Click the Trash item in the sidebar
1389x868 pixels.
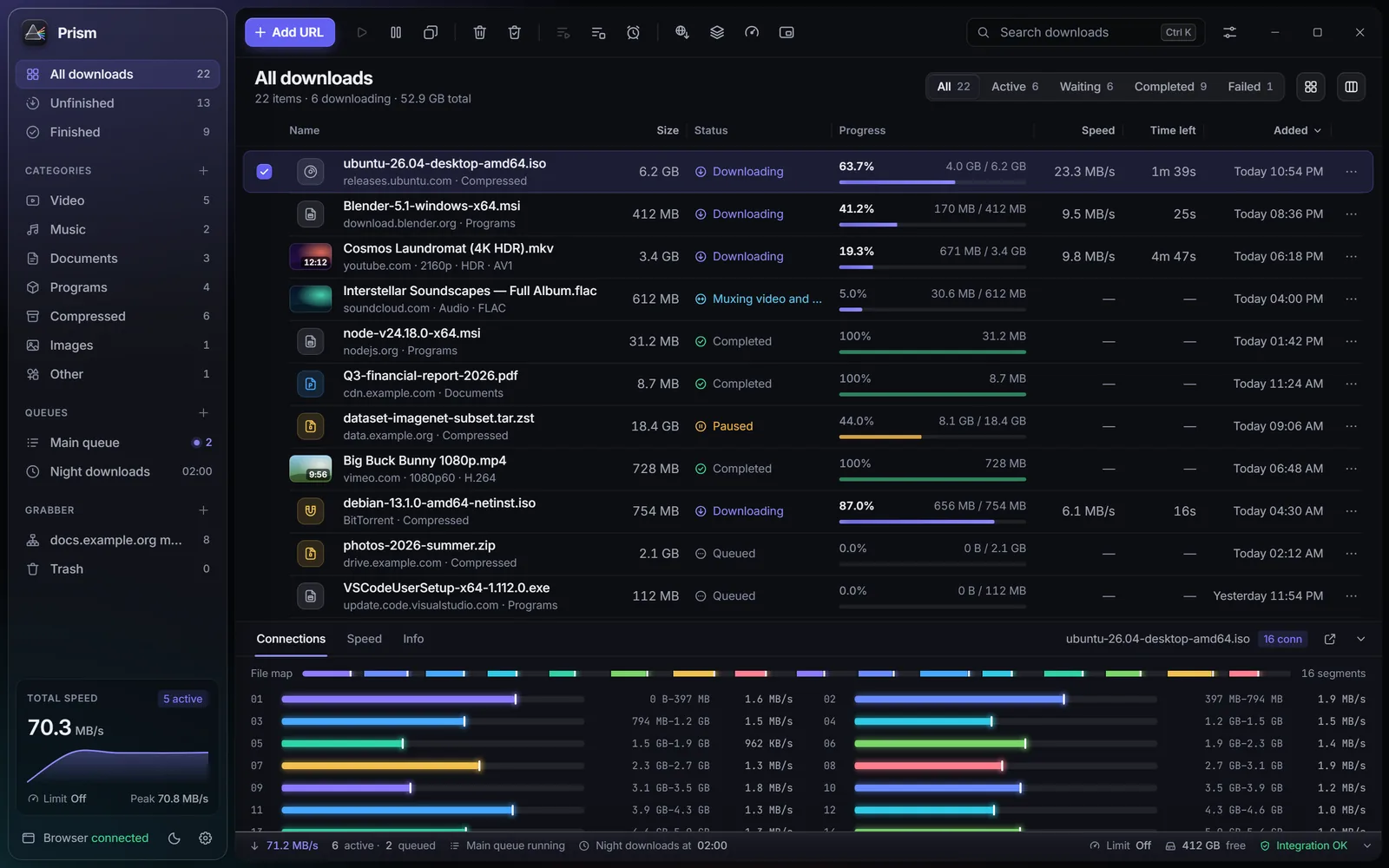(x=117, y=569)
